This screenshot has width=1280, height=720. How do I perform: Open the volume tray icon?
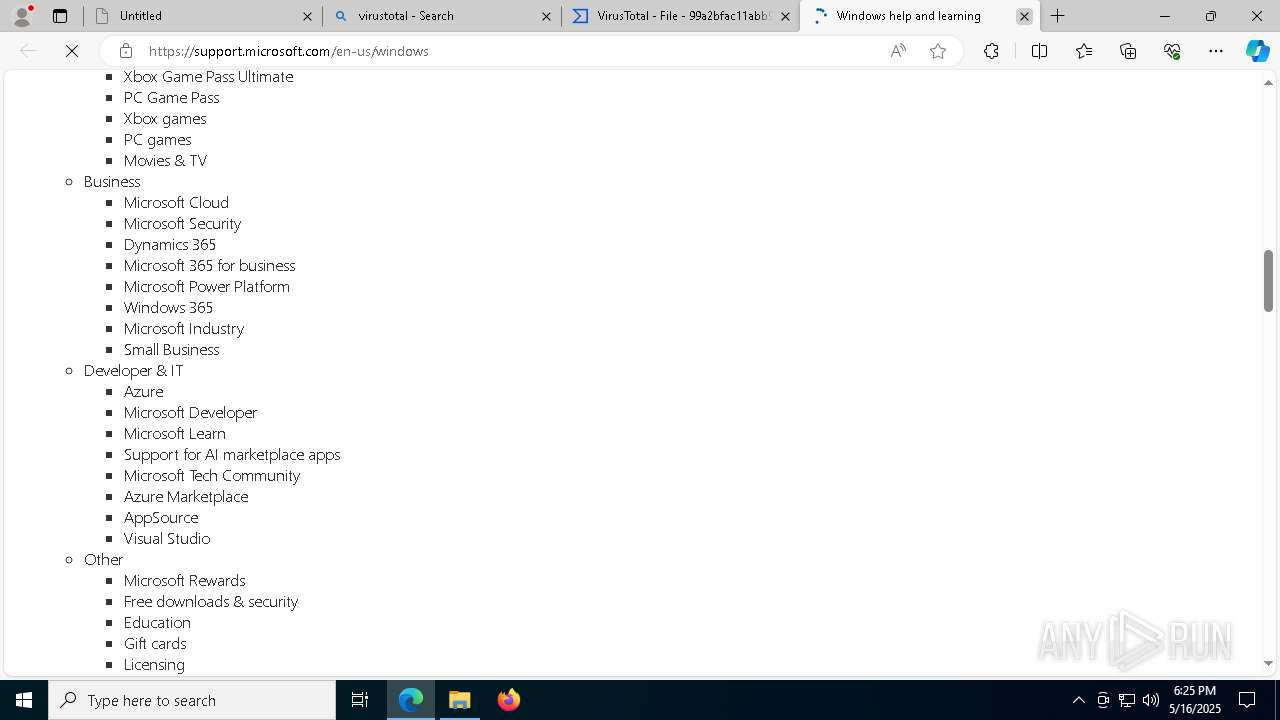[1151, 700]
